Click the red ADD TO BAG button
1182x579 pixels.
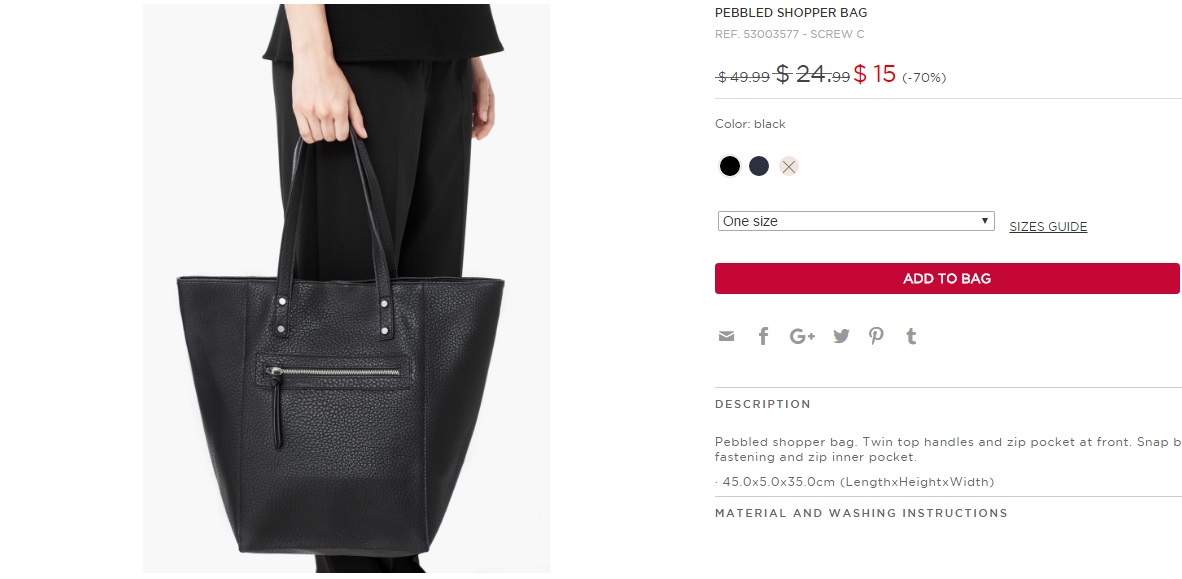point(947,278)
